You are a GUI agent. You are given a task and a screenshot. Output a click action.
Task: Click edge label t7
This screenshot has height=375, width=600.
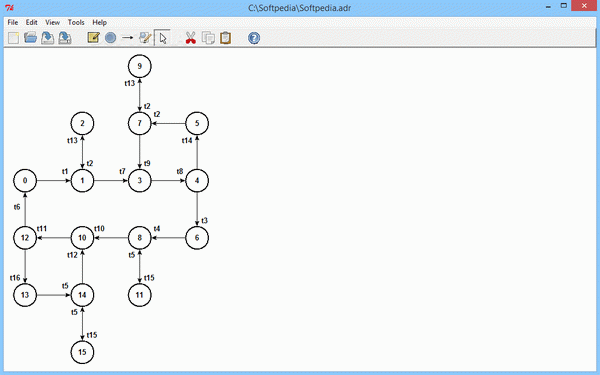point(122,171)
